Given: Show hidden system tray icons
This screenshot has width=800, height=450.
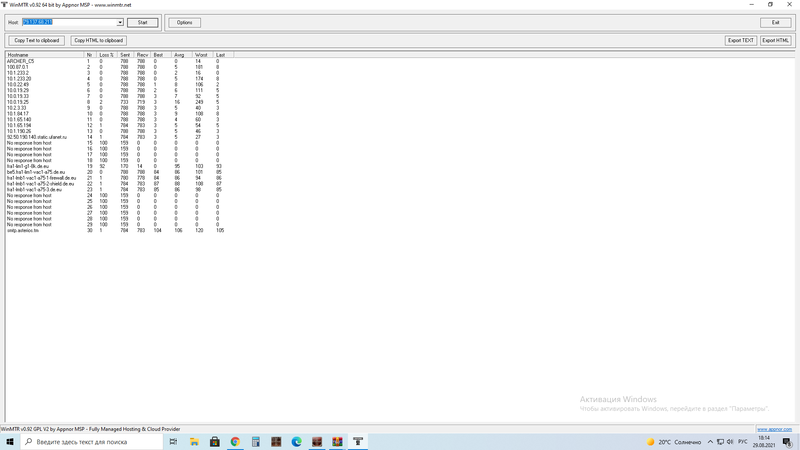Looking at the screenshot, I should (x=710, y=442).
